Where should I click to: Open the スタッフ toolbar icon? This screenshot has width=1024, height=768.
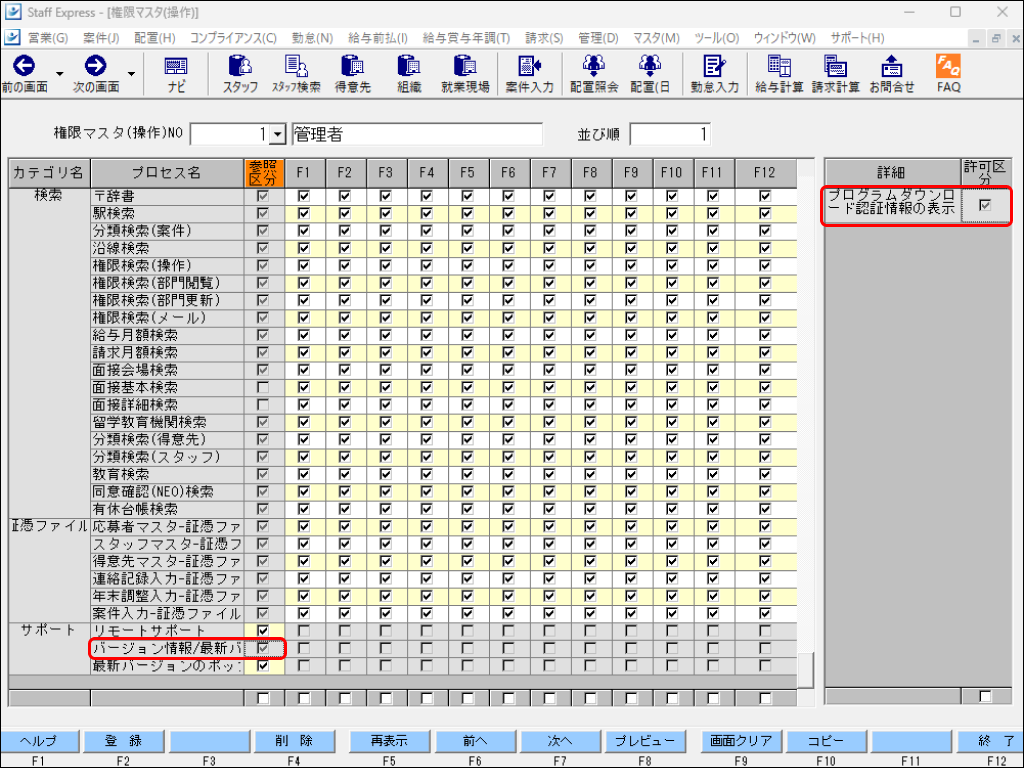point(240,67)
